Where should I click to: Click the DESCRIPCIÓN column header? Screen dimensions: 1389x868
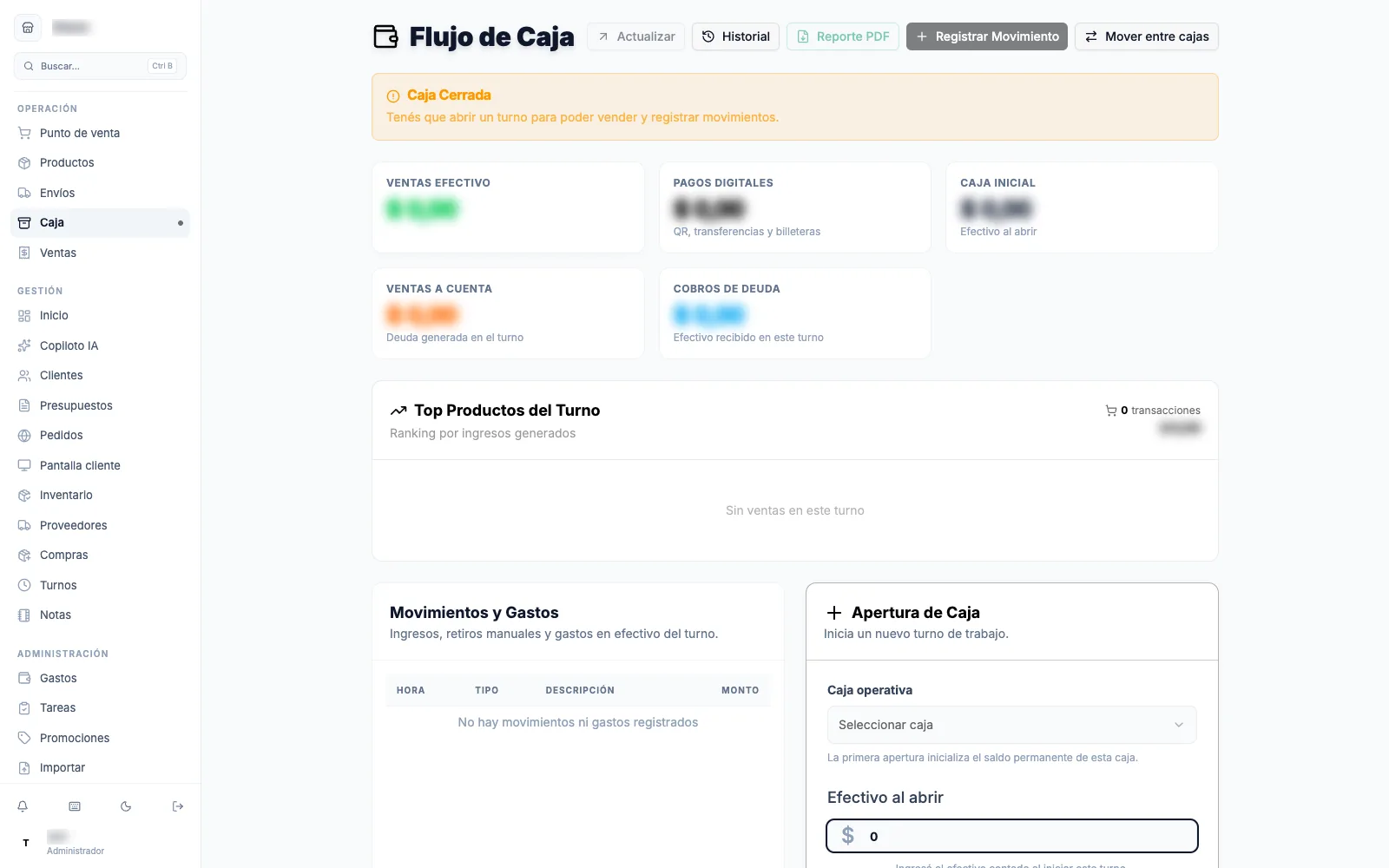[580, 691]
